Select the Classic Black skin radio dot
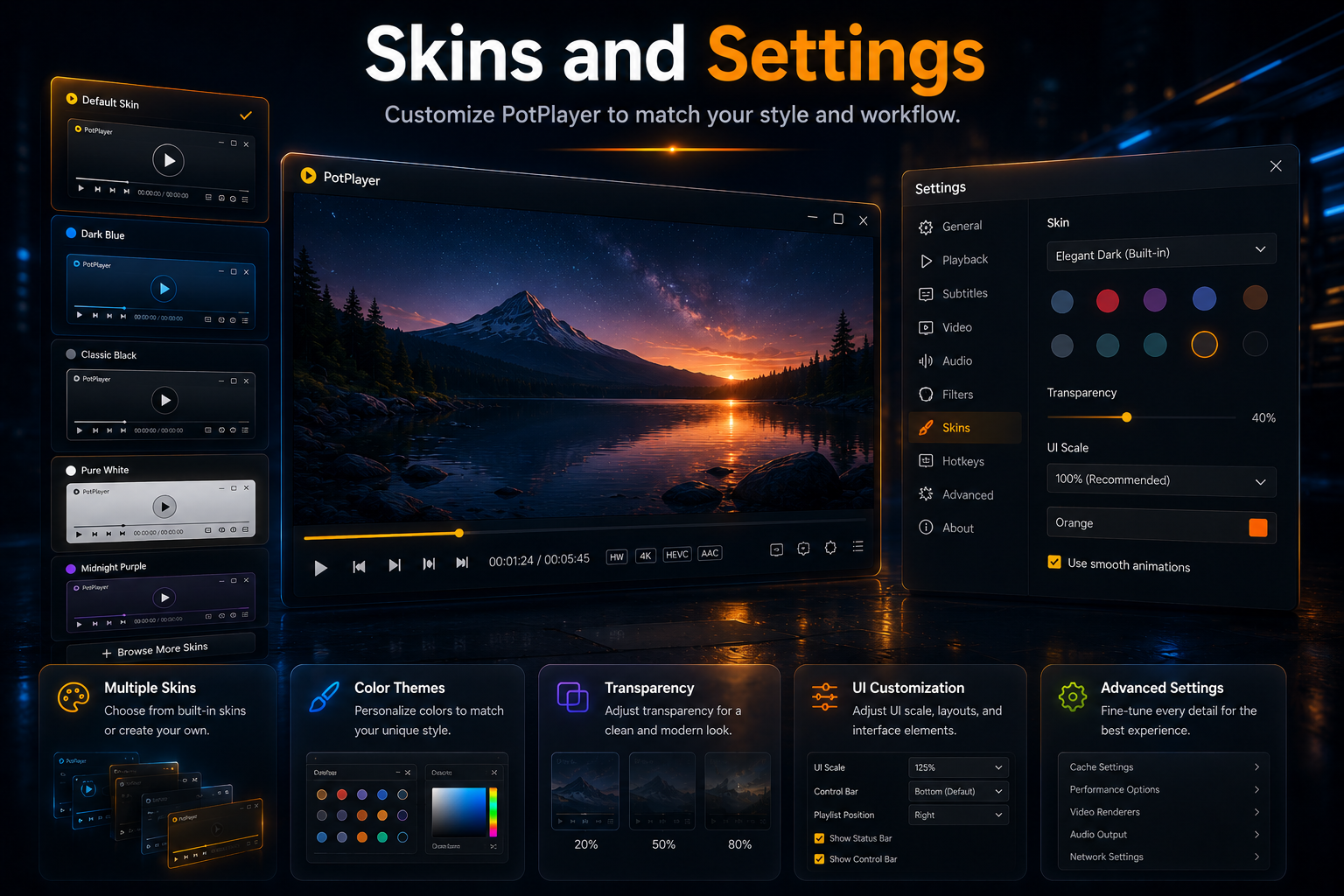 (x=71, y=354)
